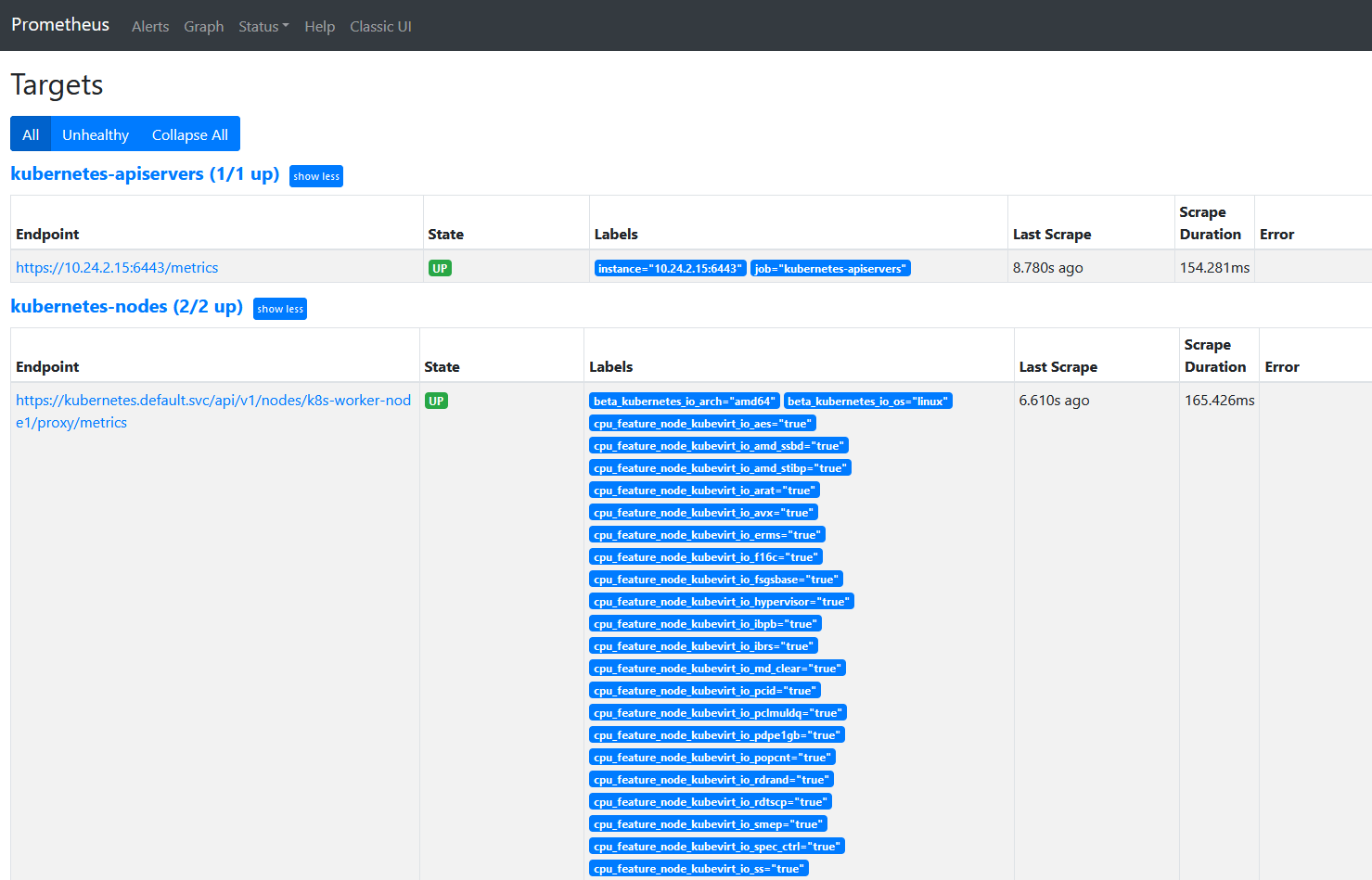The height and width of the screenshot is (880, 1372).
Task: Select cpu_feature erms="true" label
Action: [708, 534]
